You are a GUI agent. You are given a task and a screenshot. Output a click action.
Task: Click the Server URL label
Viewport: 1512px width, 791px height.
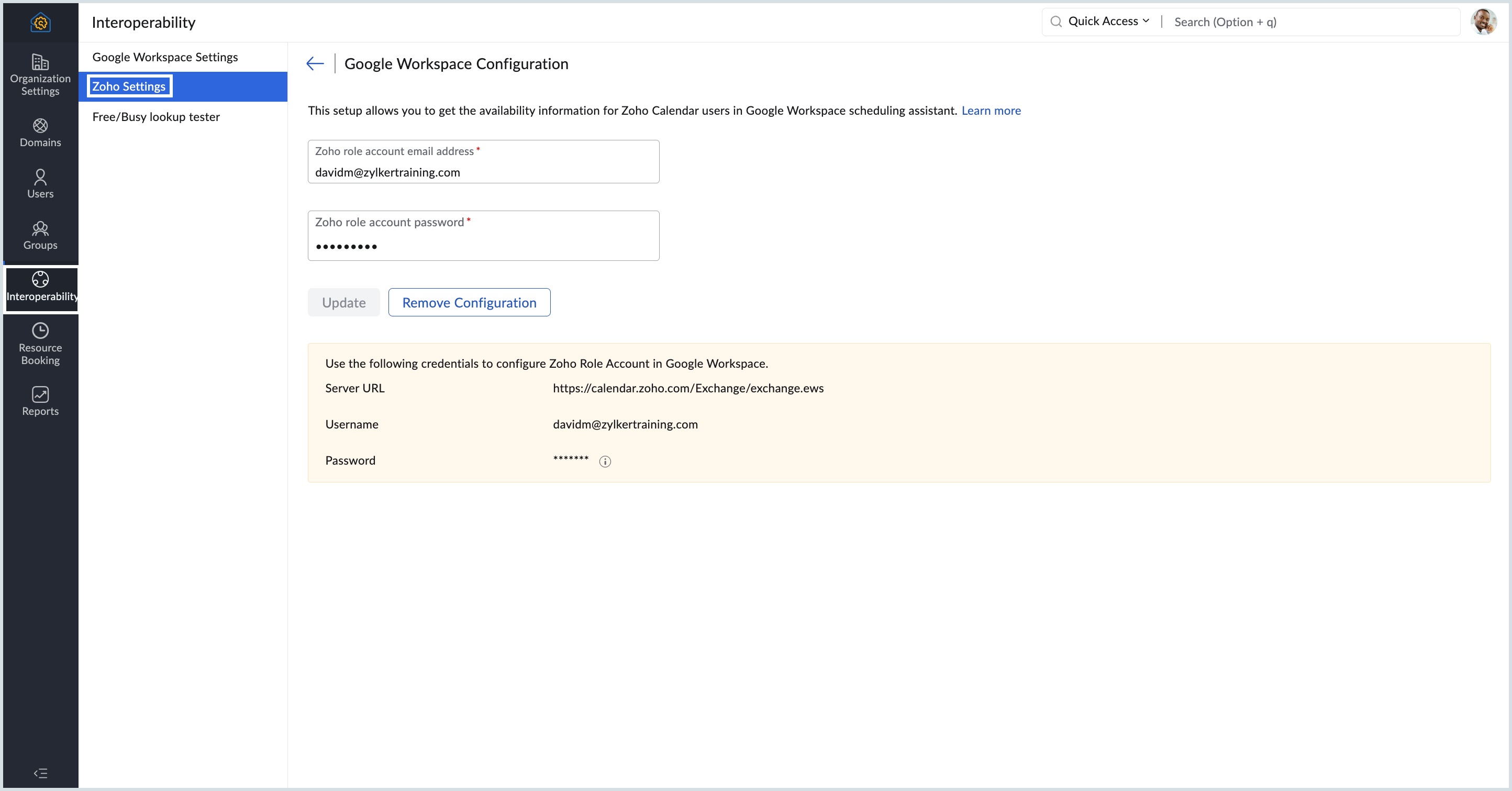coord(355,388)
